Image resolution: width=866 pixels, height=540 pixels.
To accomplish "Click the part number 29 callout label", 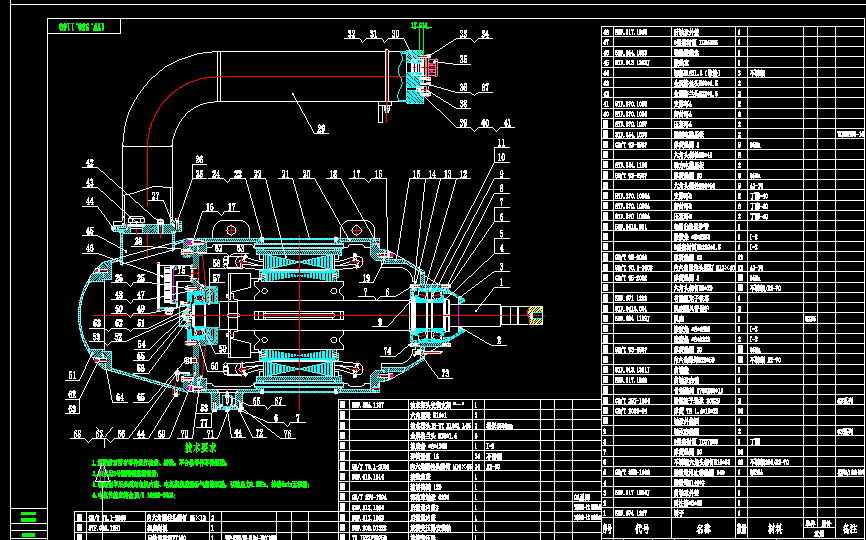I will pos(321,128).
